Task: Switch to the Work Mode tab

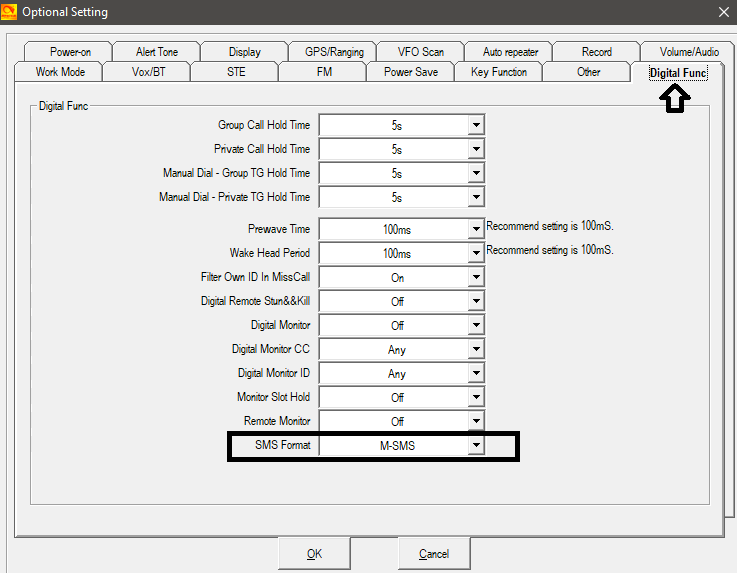Action: tap(60, 72)
